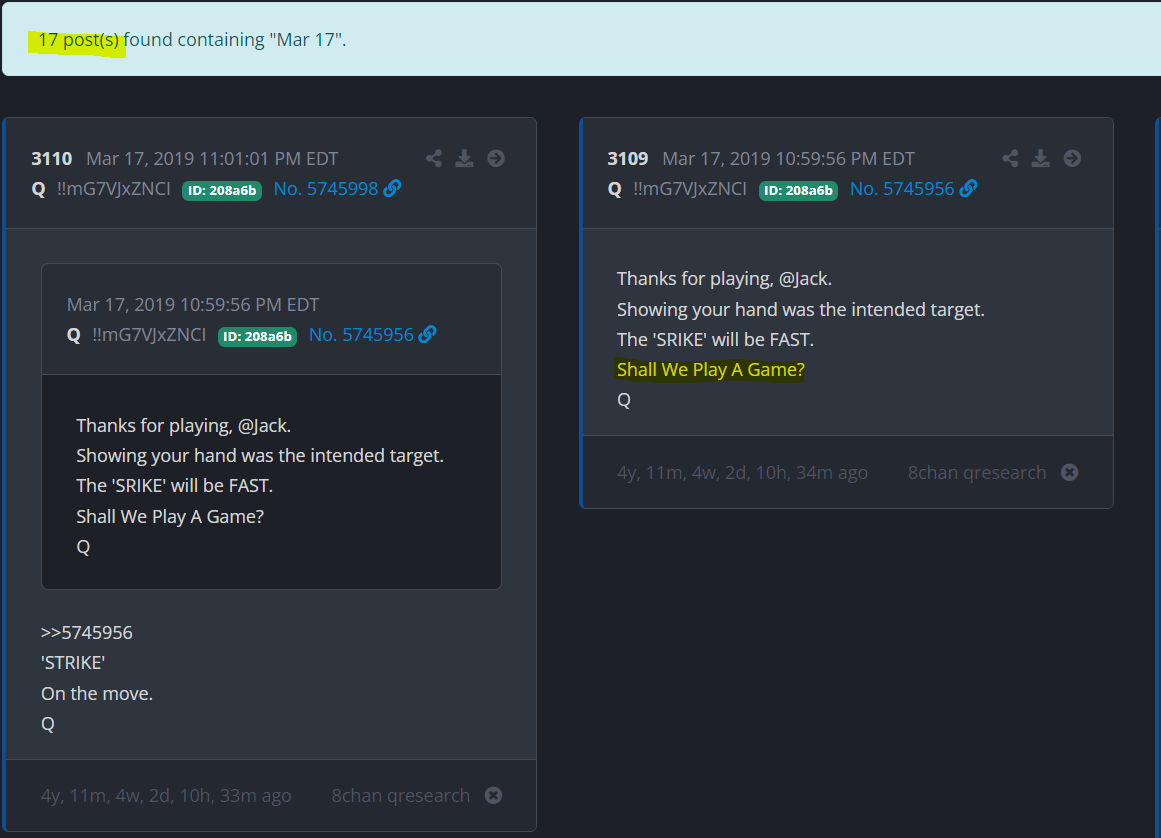Click the 'STRIKE' correction line
This screenshot has width=1161, height=838.
73,663
